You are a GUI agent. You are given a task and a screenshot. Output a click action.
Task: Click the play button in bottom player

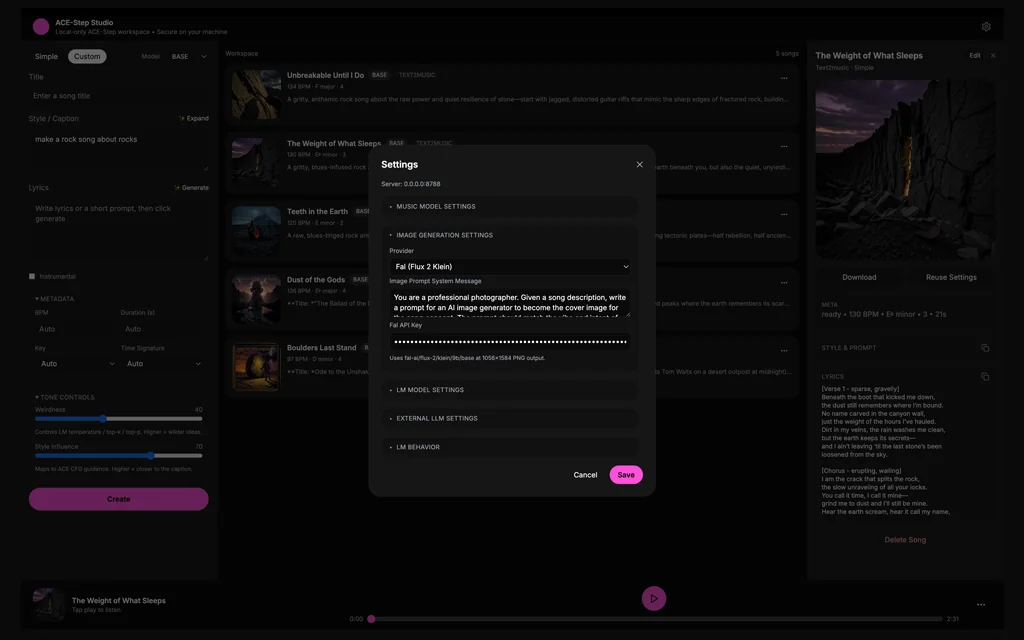[653, 599]
